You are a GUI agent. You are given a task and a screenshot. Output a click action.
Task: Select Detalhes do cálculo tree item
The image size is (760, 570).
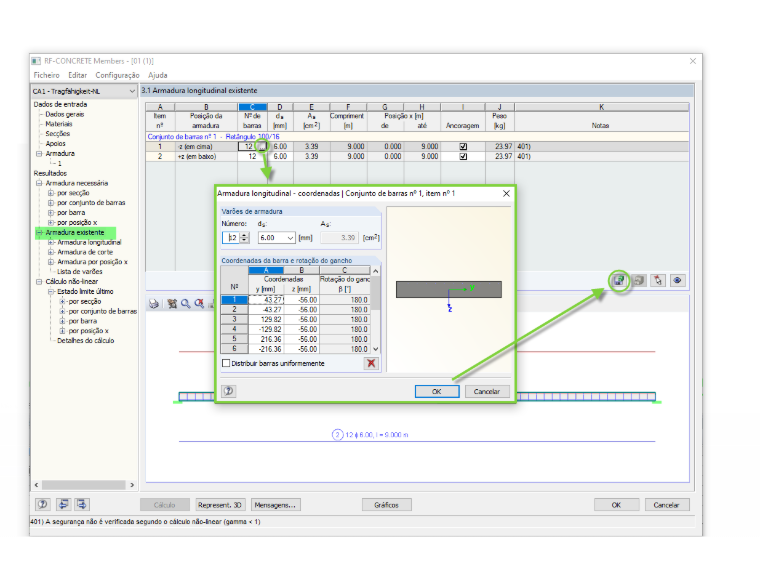(x=85, y=341)
